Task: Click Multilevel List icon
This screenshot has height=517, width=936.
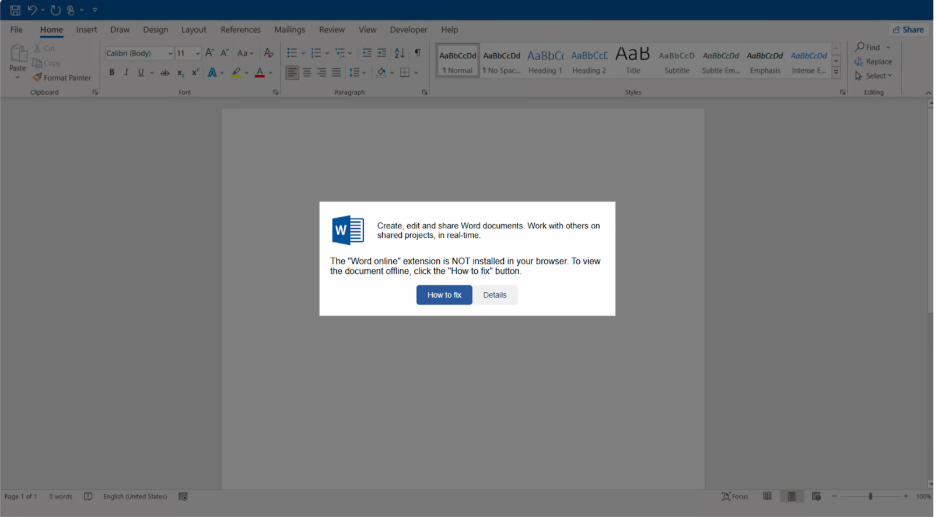Action: point(340,53)
